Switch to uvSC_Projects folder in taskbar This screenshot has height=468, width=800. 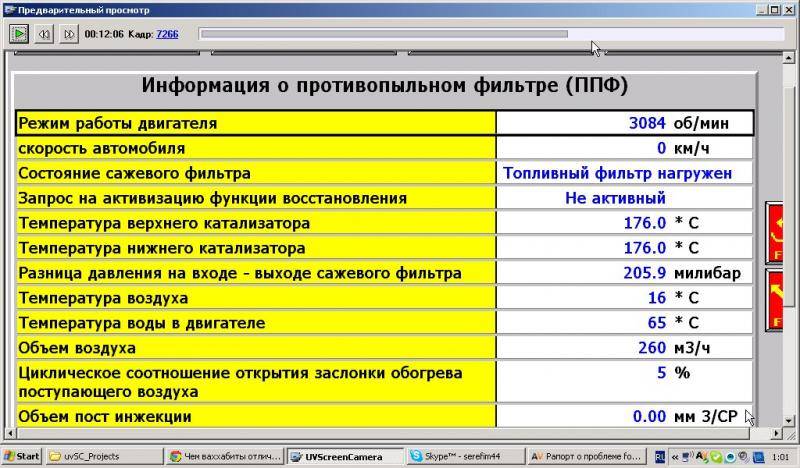coord(105,456)
